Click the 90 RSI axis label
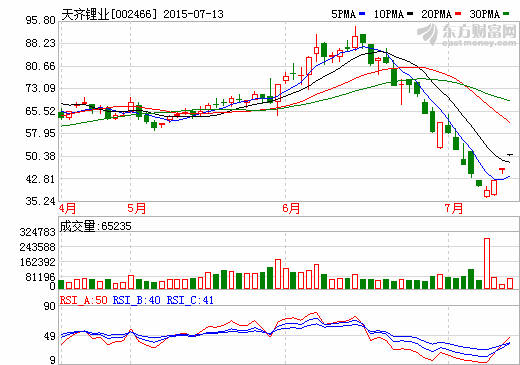The image size is (520, 365). 50,306
